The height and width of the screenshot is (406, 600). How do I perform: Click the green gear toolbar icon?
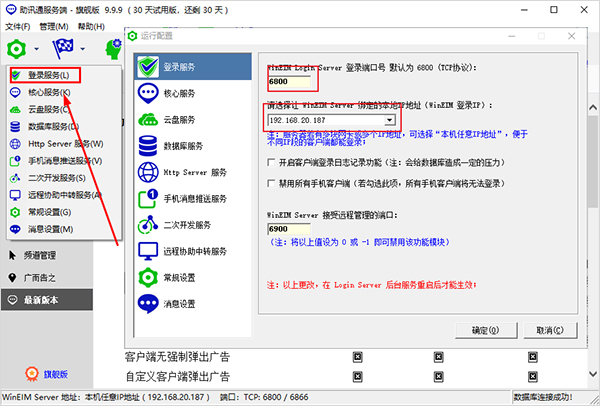[16, 49]
